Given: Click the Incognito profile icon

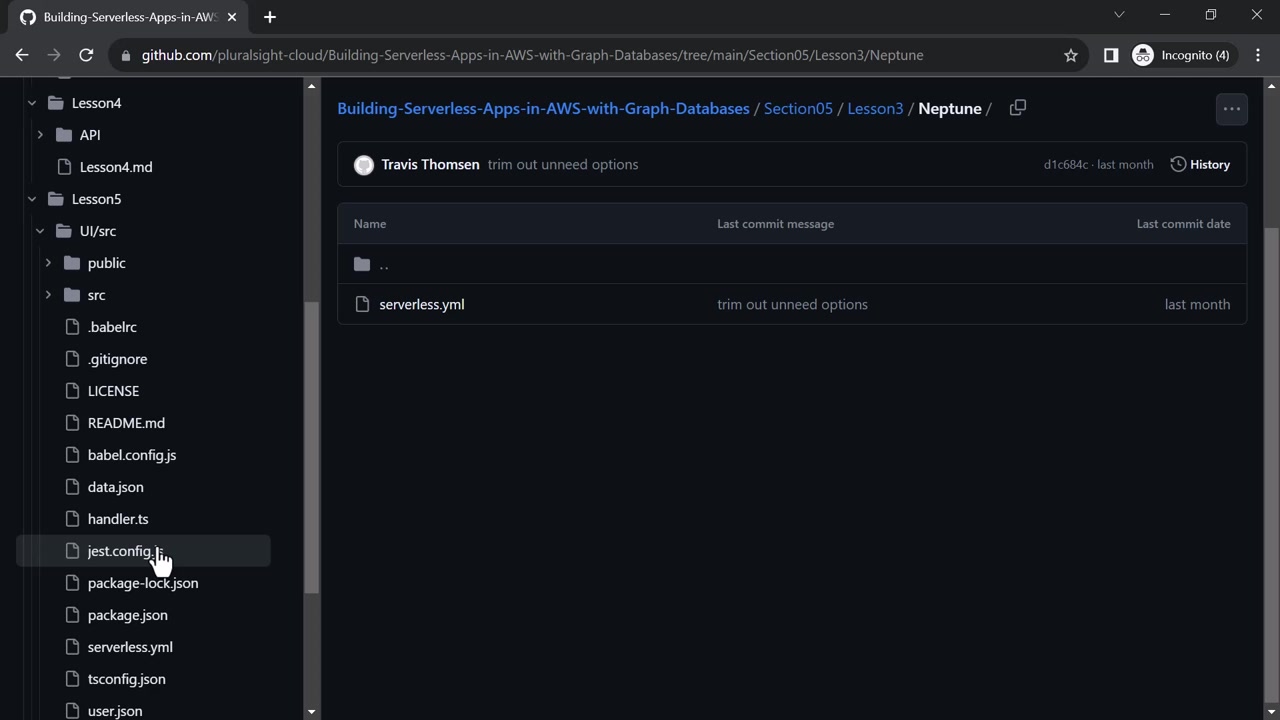Looking at the screenshot, I should (x=1143, y=55).
